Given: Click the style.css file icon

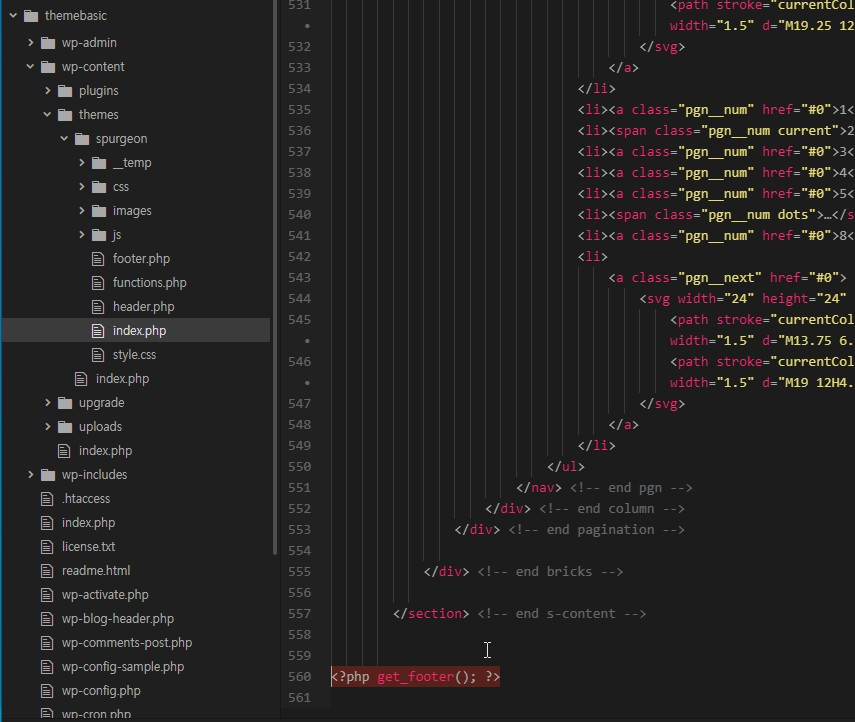Looking at the screenshot, I should [x=98, y=354].
